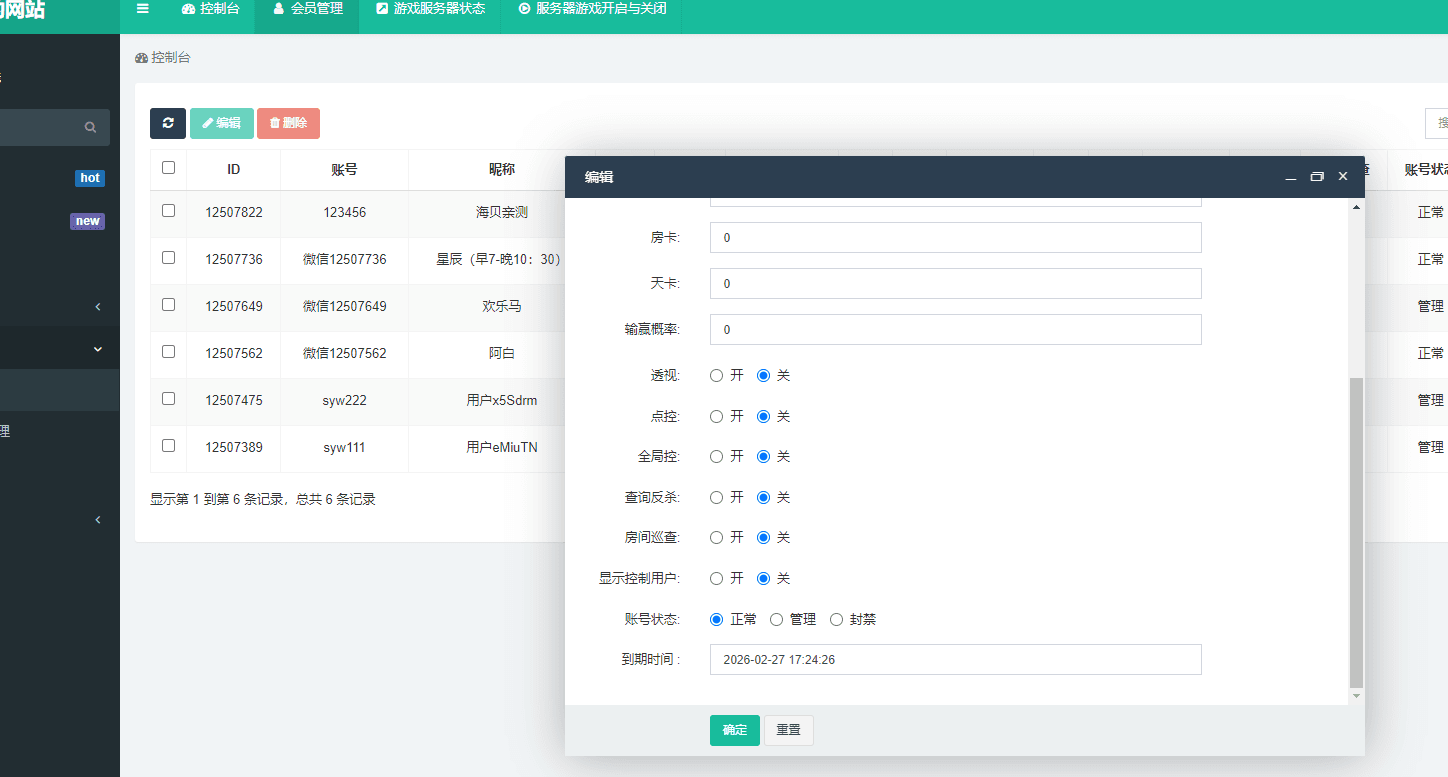Viewport: 1448px width, 777px height.
Task: Minimize the 编辑 dialog window
Action: coord(1291,177)
